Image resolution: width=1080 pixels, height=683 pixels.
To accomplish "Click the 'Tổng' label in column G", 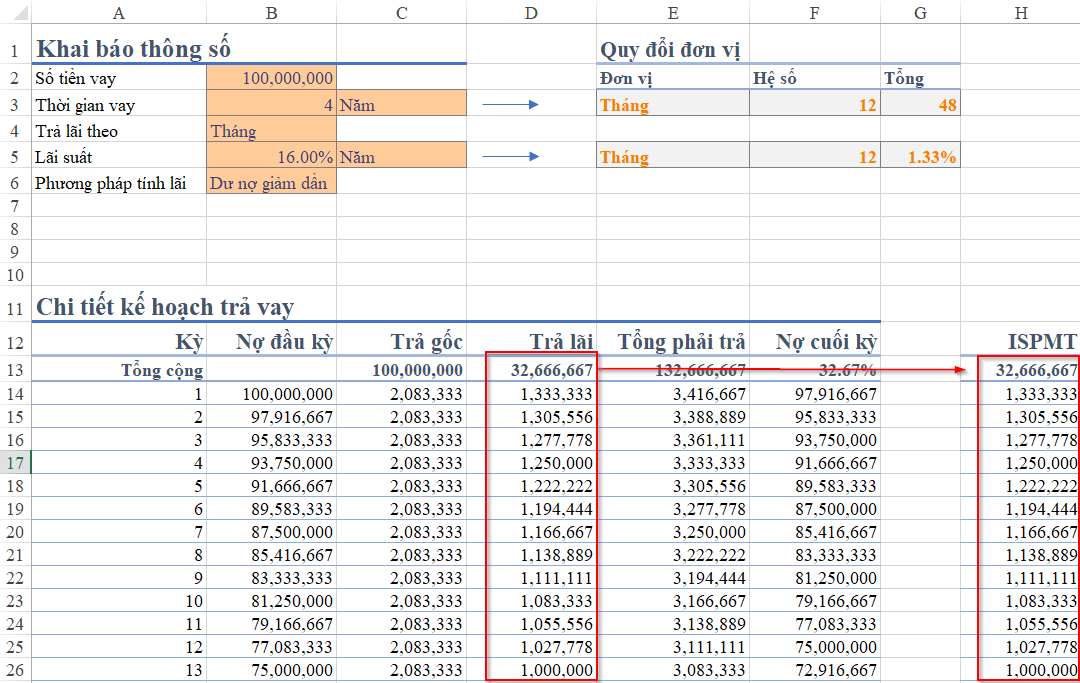I will click(x=904, y=78).
